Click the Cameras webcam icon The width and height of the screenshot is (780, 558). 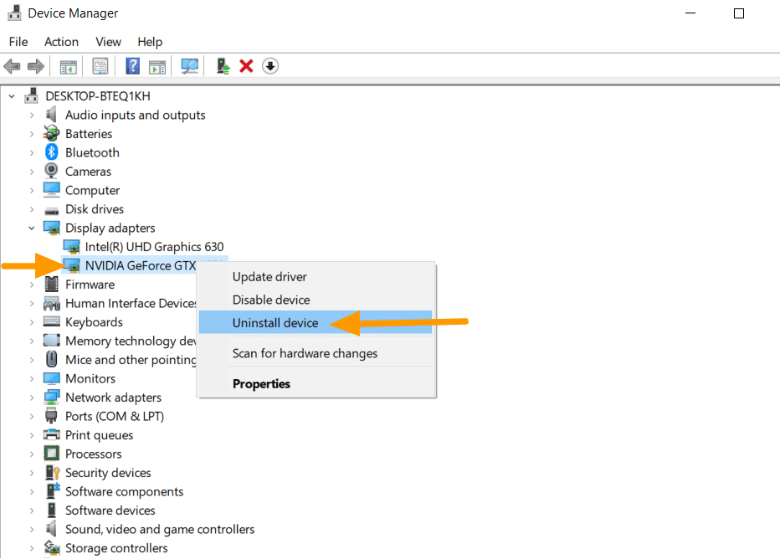click(51, 171)
